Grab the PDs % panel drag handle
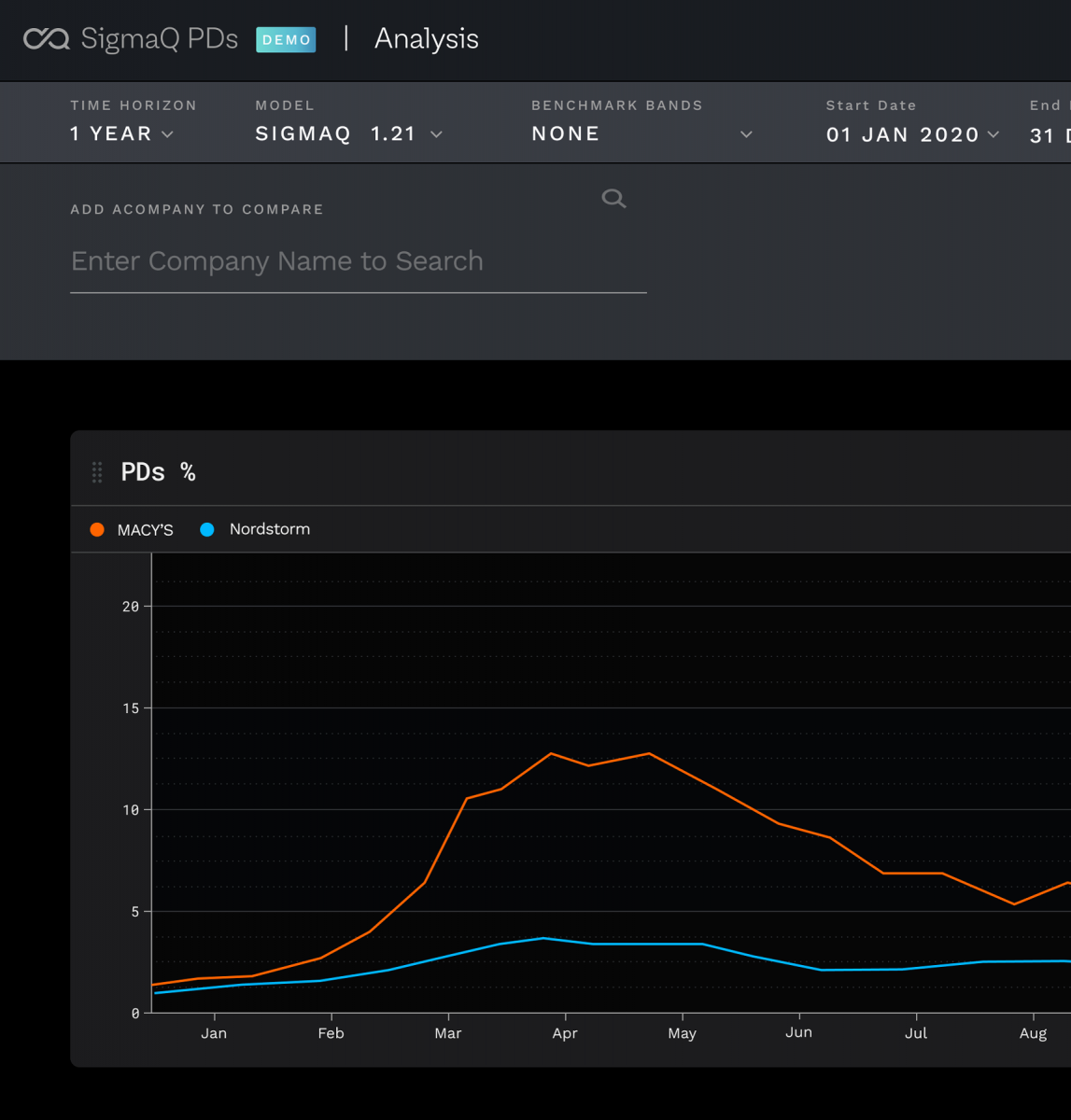The width and height of the screenshot is (1071, 1120). [x=96, y=472]
